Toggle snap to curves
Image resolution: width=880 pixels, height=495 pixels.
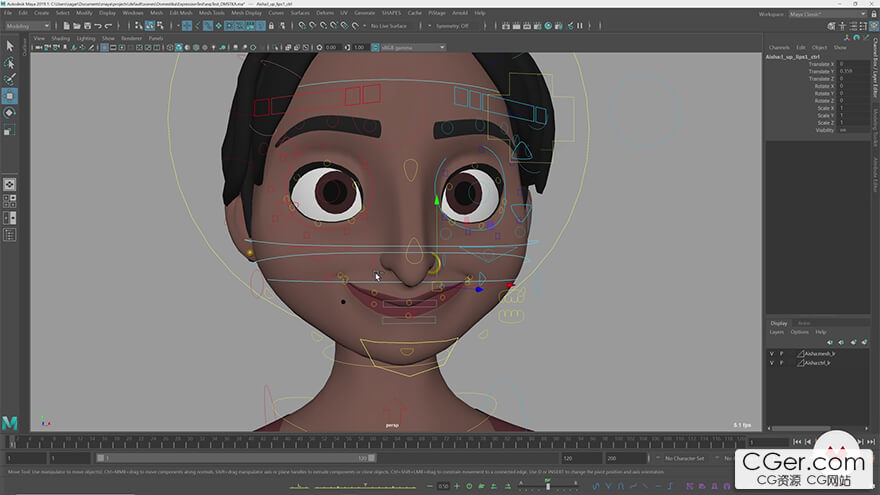pos(313,26)
